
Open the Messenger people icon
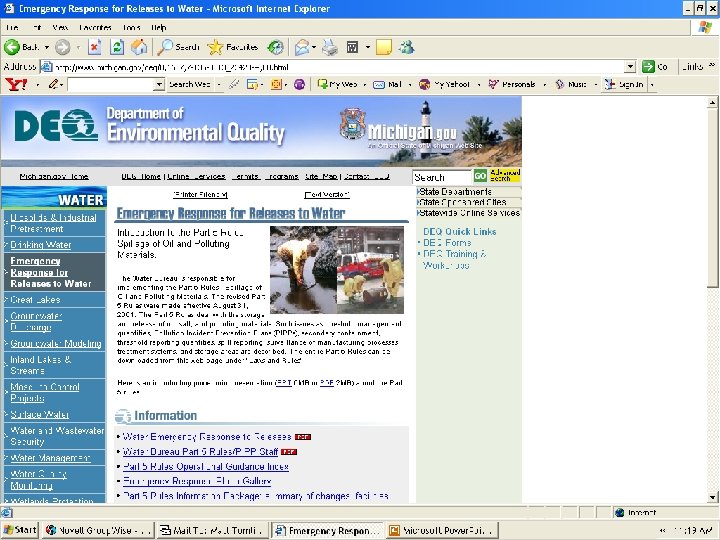coord(406,47)
